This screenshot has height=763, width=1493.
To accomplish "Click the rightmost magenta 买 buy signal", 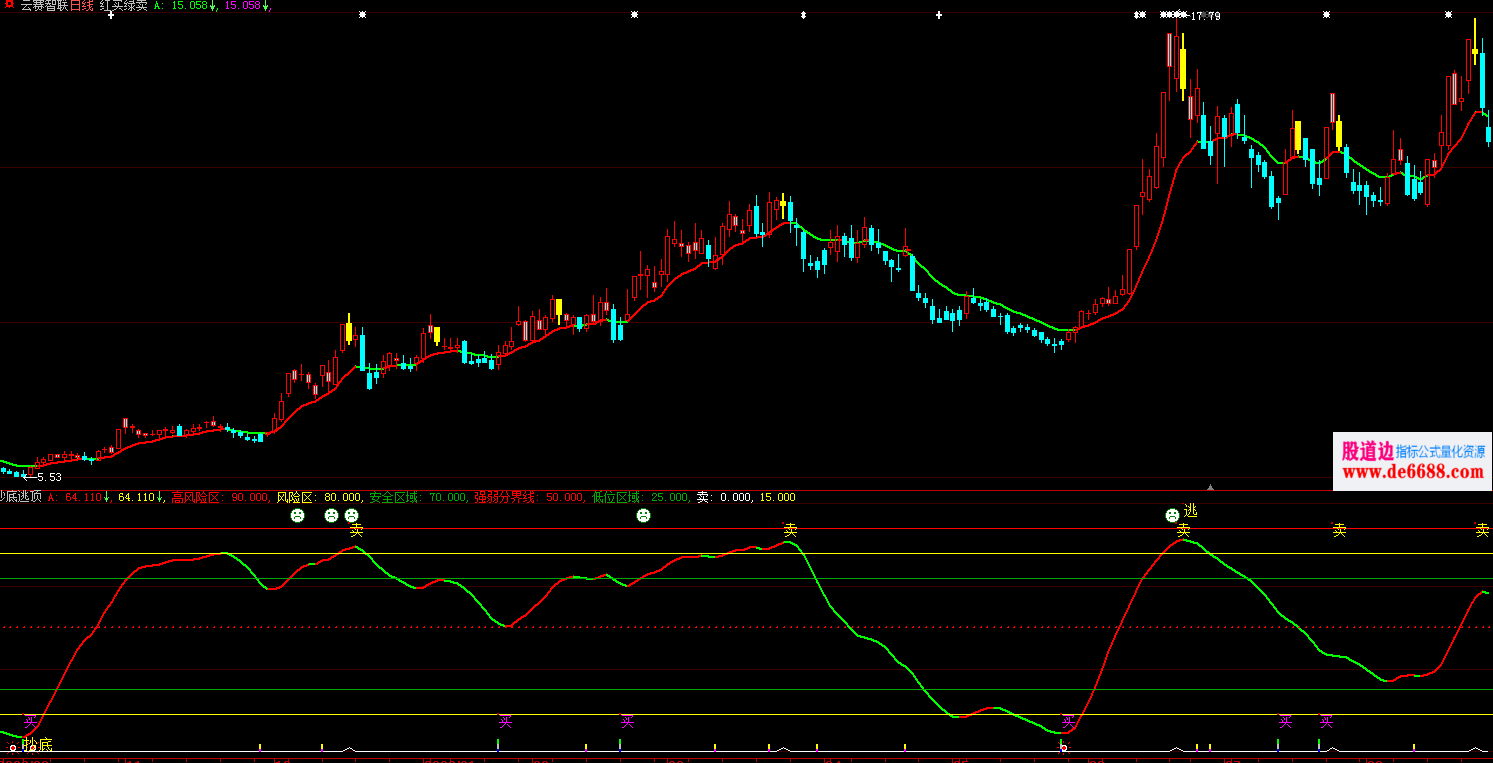I will point(1326,722).
